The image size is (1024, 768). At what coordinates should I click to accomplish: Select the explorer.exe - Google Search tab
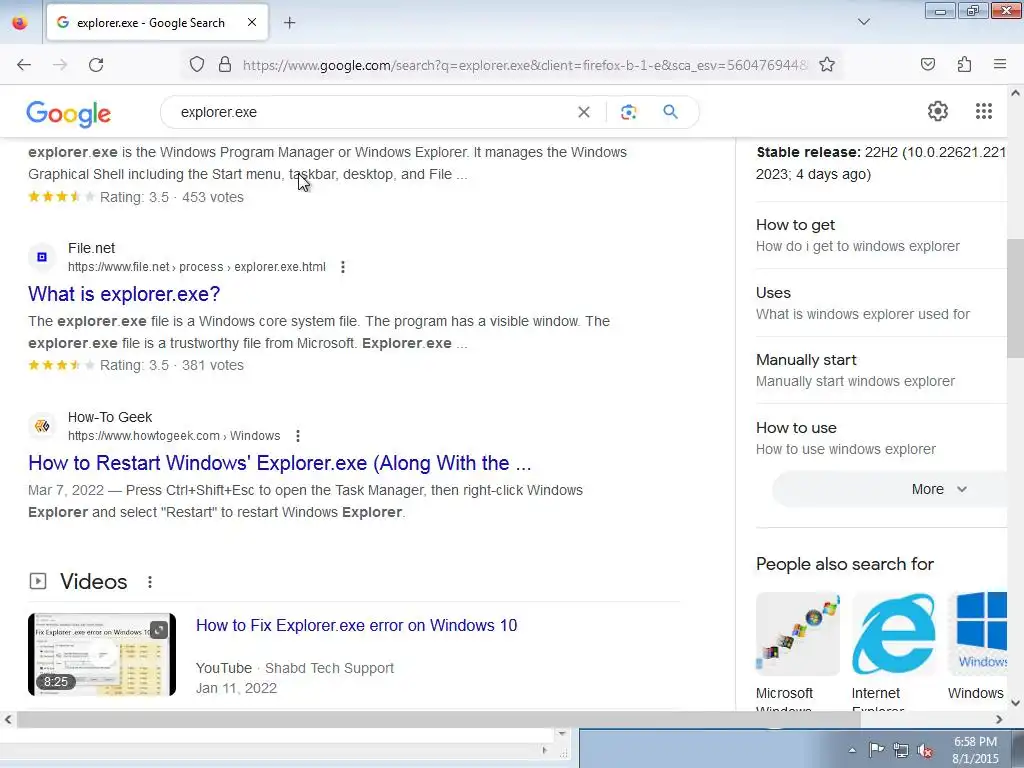click(150, 23)
